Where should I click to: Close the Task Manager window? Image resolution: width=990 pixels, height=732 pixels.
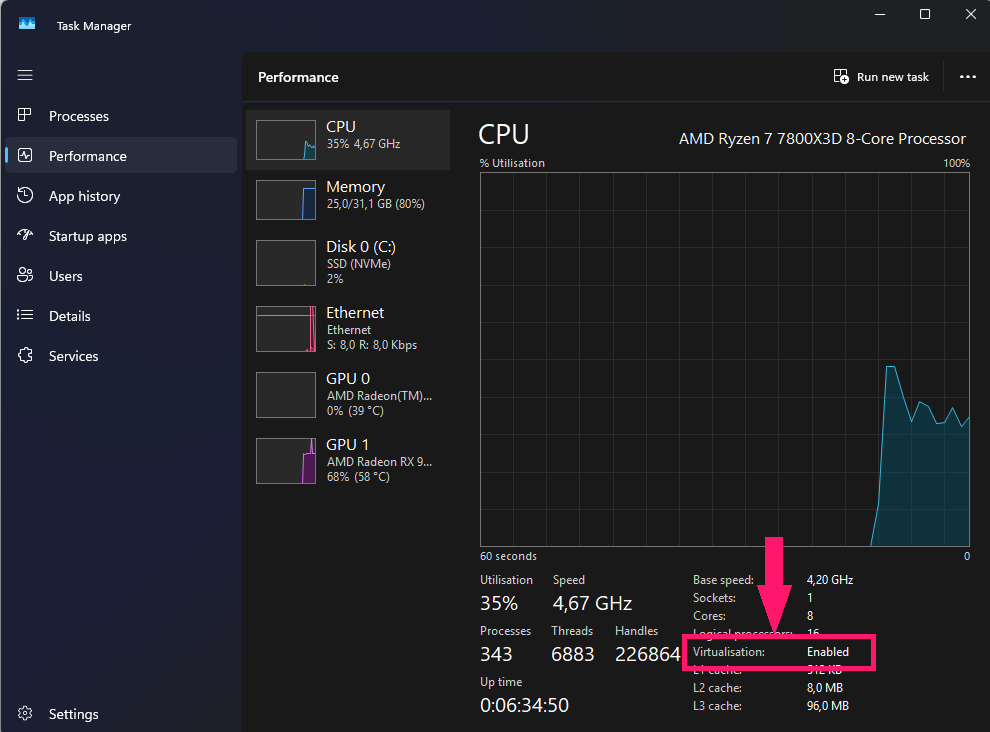pyautogui.click(x=970, y=14)
